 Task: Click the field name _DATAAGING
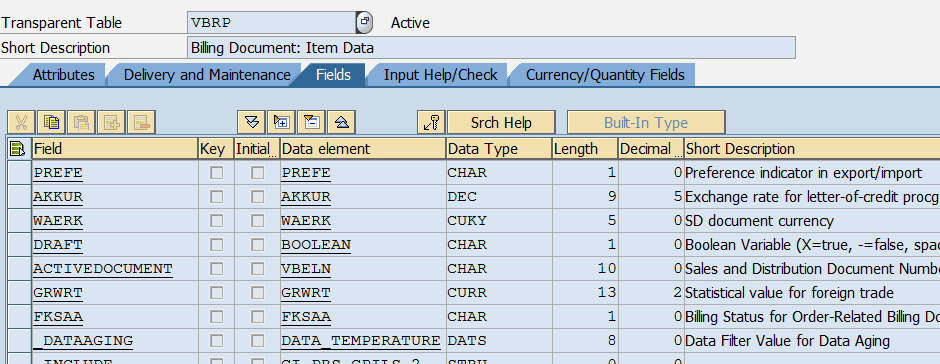tap(83, 341)
